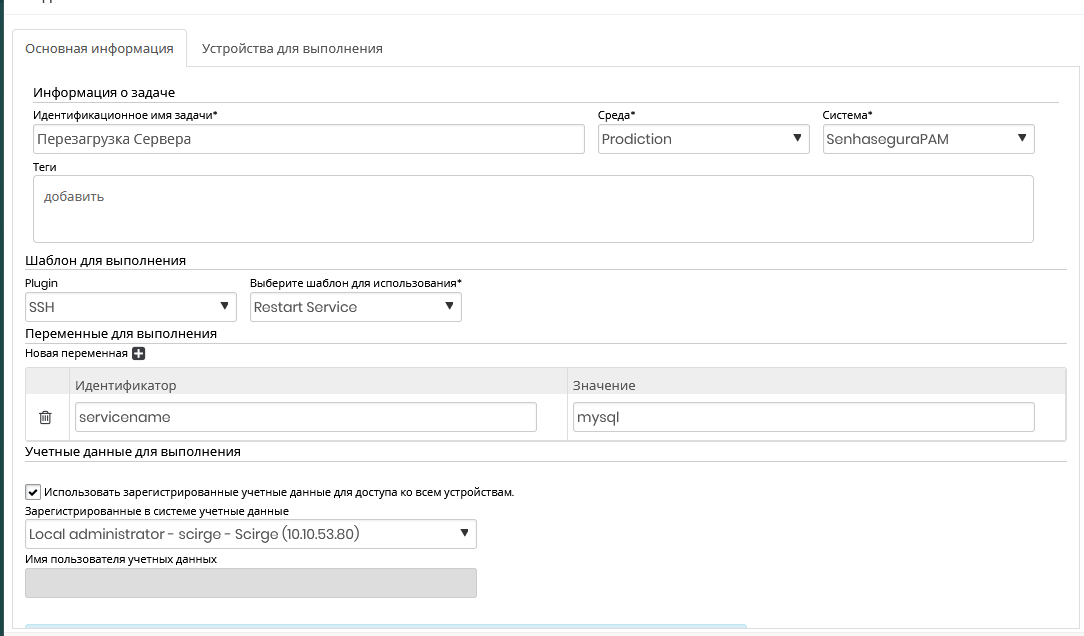
Task: Open the template dropdown showing Restart Service
Action: [355, 307]
